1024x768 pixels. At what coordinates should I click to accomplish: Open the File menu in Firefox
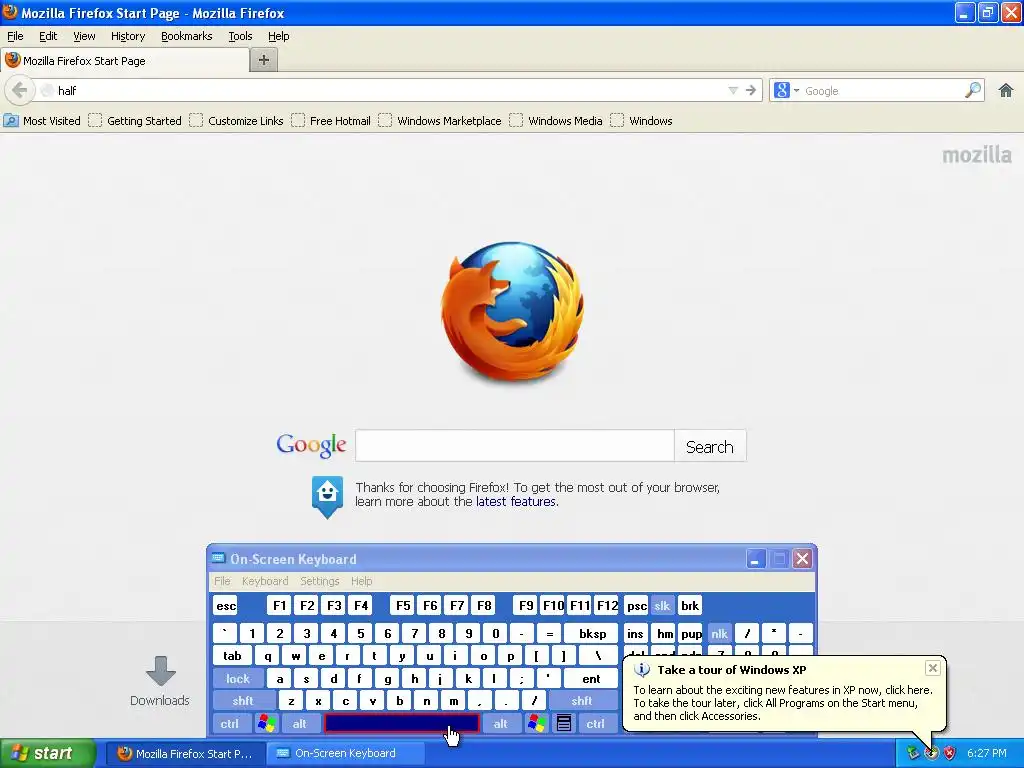click(x=15, y=36)
